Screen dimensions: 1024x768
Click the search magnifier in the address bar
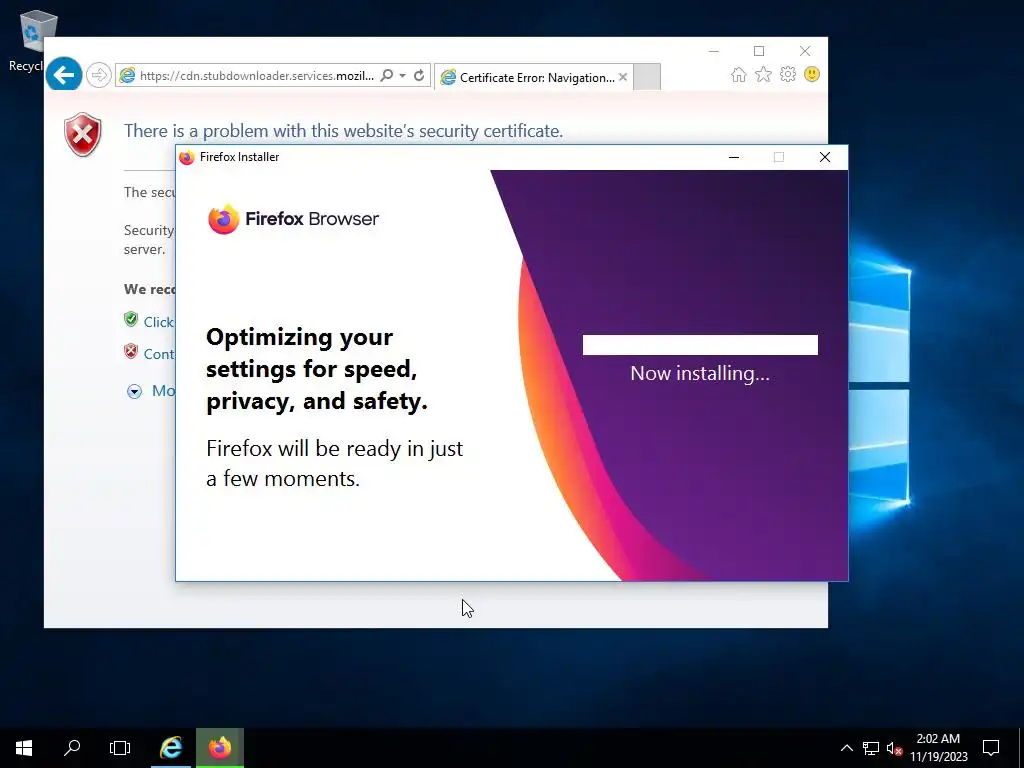click(x=387, y=75)
